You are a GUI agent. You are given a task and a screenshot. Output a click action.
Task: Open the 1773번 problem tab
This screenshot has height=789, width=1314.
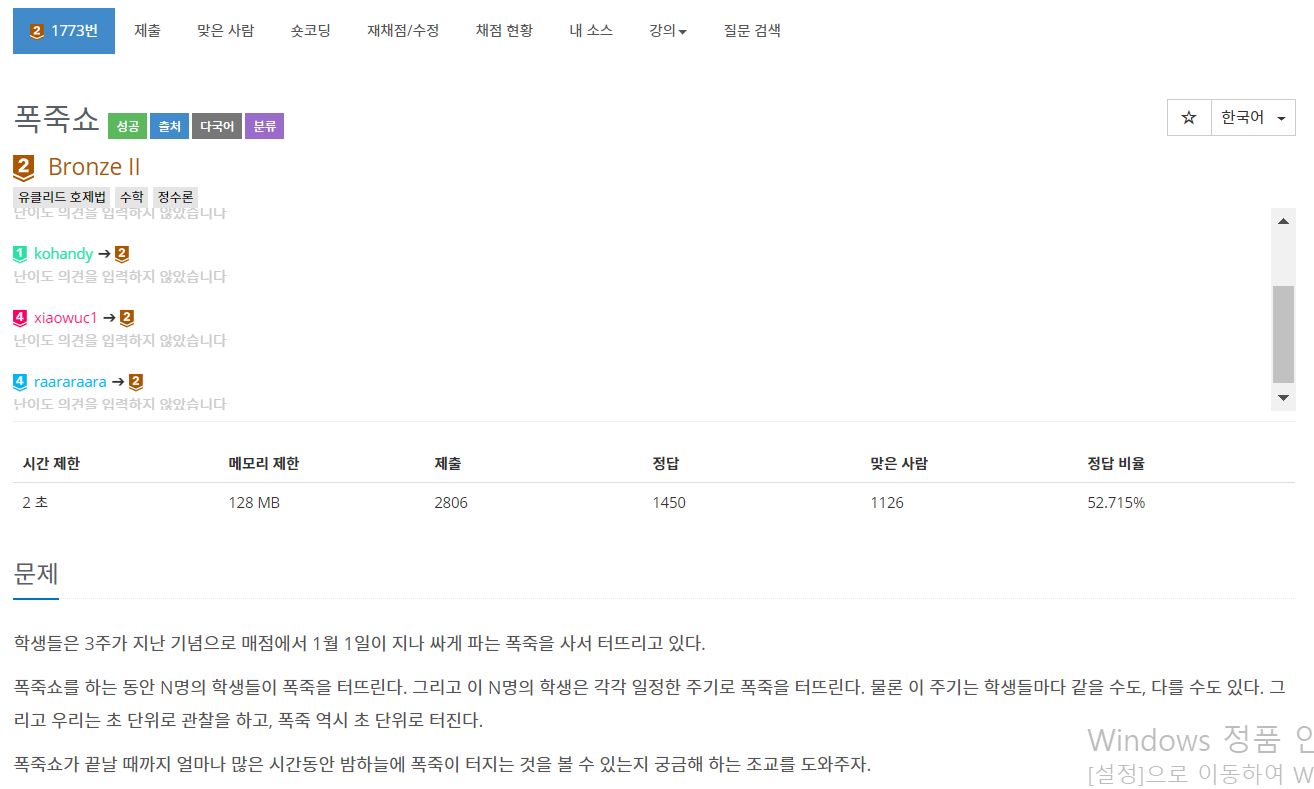click(x=64, y=31)
